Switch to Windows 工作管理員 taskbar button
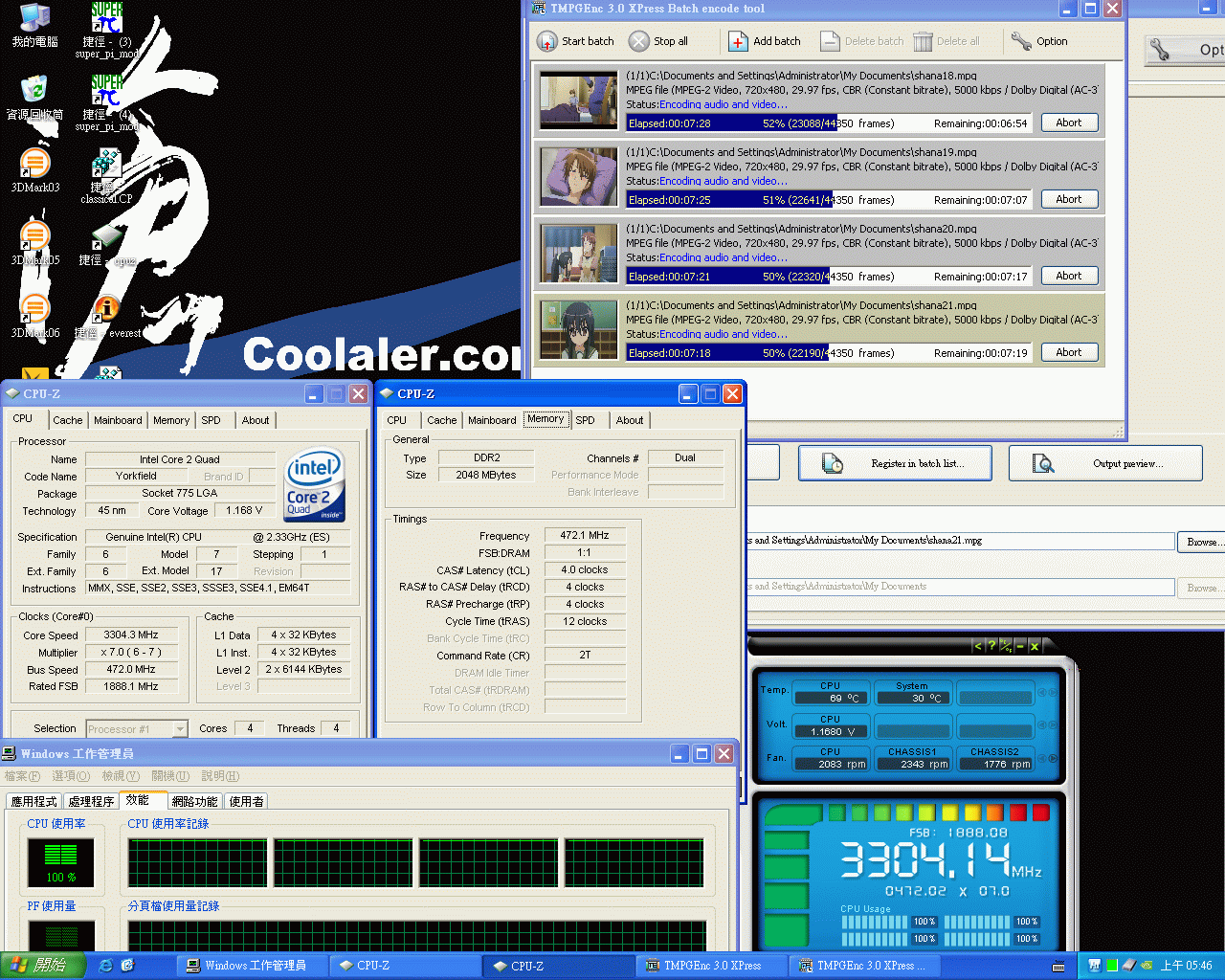Image resolution: width=1225 pixels, height=980 pixels. pyautogui.click(x=251, y=966)
